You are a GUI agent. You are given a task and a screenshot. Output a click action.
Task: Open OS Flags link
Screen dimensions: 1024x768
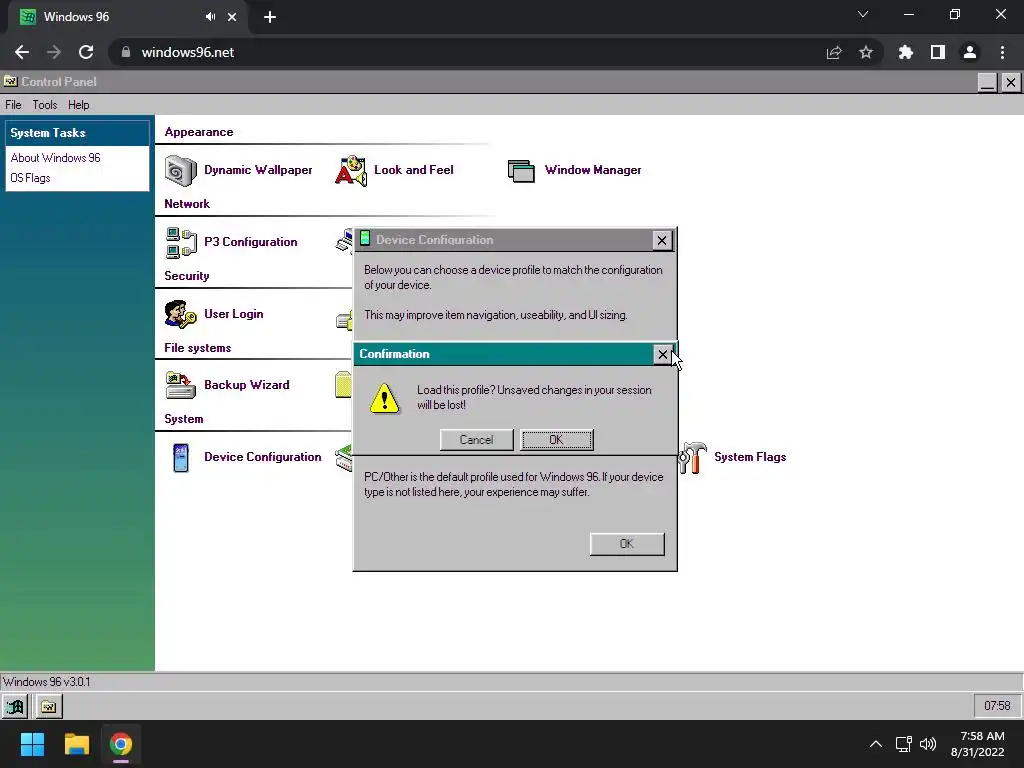[x=30, y=178]
